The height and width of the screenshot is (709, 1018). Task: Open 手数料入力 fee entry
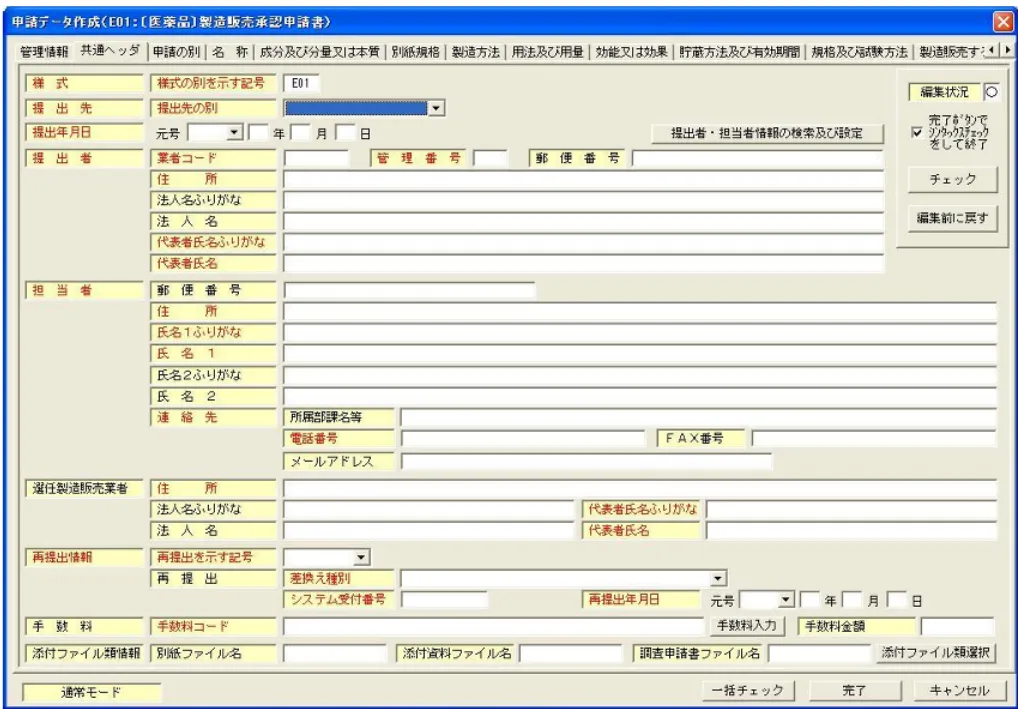pyautogui.click(x=747, y=626)
